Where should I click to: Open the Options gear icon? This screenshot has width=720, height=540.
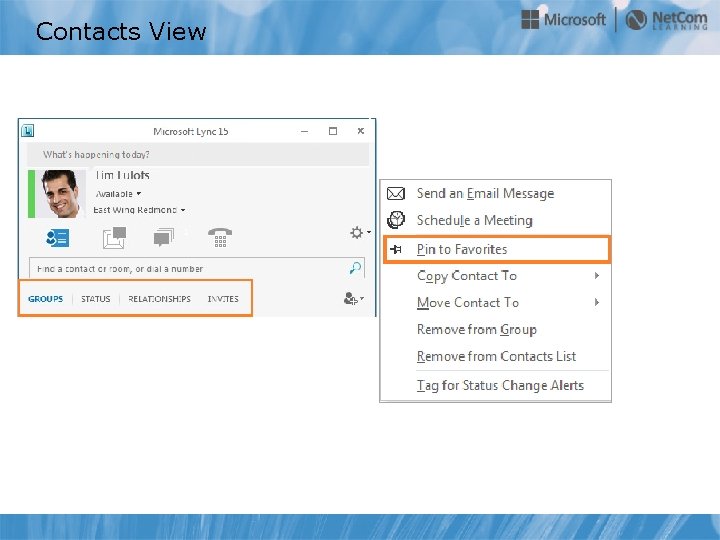356,232
